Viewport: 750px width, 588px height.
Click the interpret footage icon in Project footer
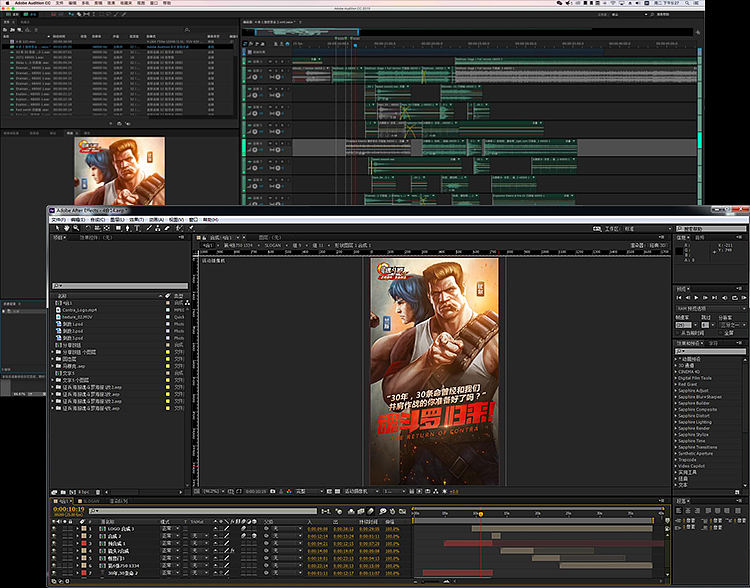(54, 492)
